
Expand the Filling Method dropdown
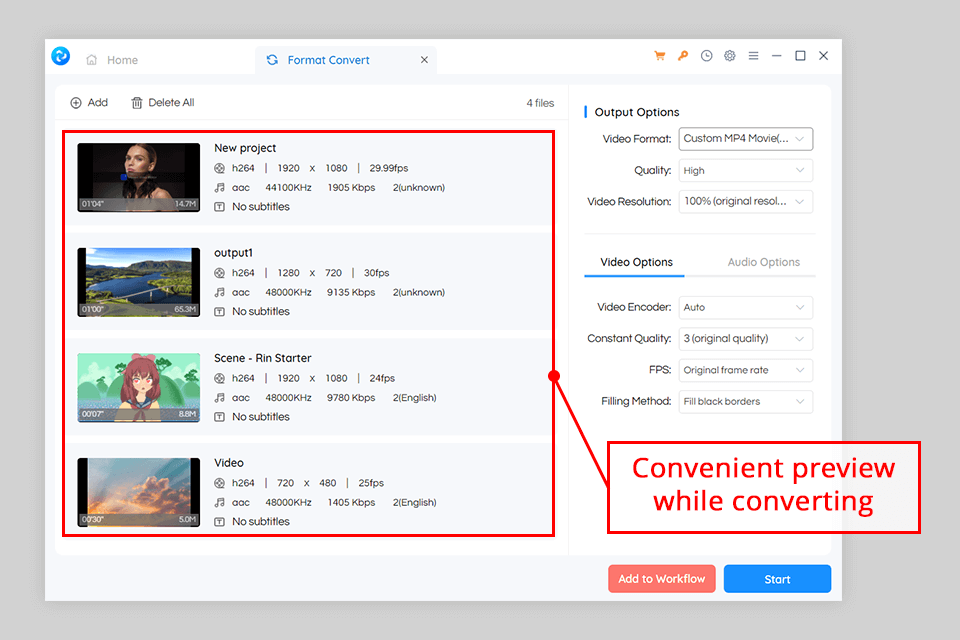coord(746,402)
